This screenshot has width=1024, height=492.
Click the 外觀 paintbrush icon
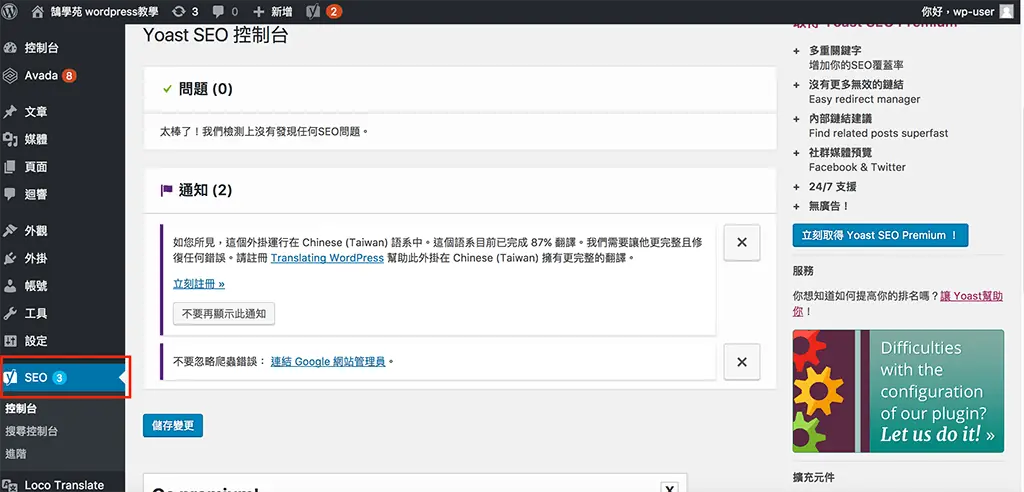click(10, 231)
